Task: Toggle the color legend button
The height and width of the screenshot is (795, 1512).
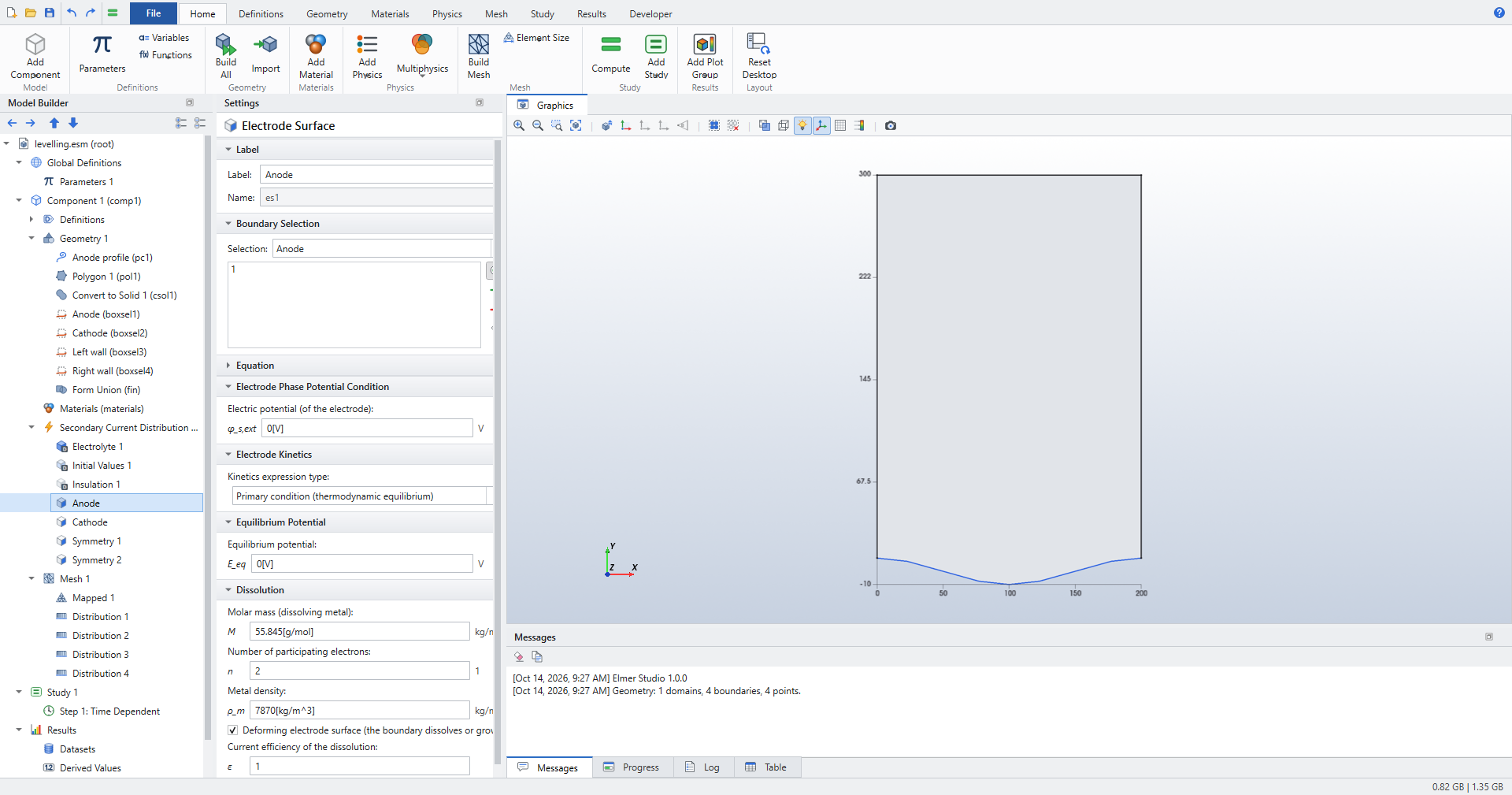Action: (859, 125)
